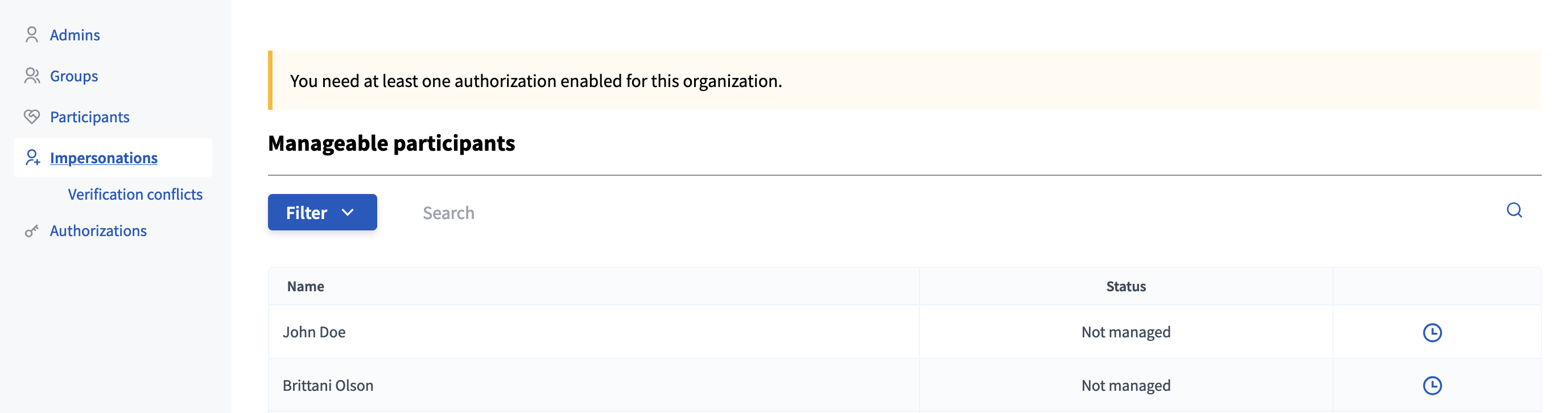Viewport: 1568px width, 413px height.
Task: Open the Authorizations page
Action: coord(98,231)
